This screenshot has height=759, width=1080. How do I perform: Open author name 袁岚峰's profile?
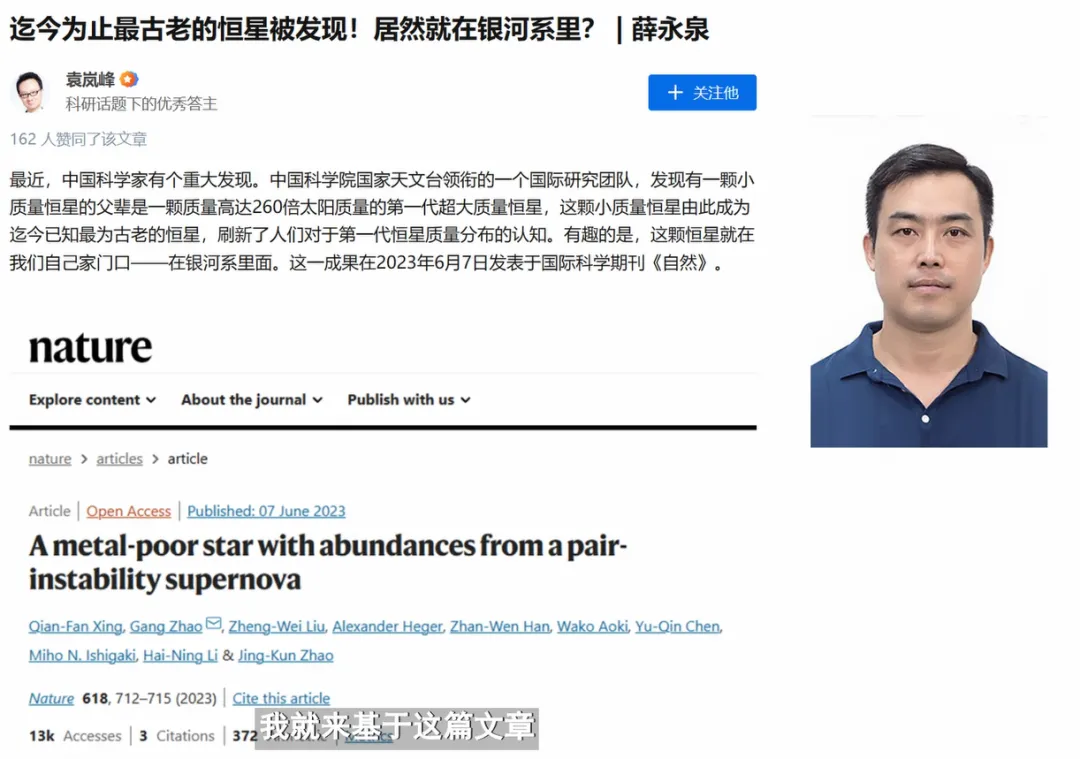point(90,80)
